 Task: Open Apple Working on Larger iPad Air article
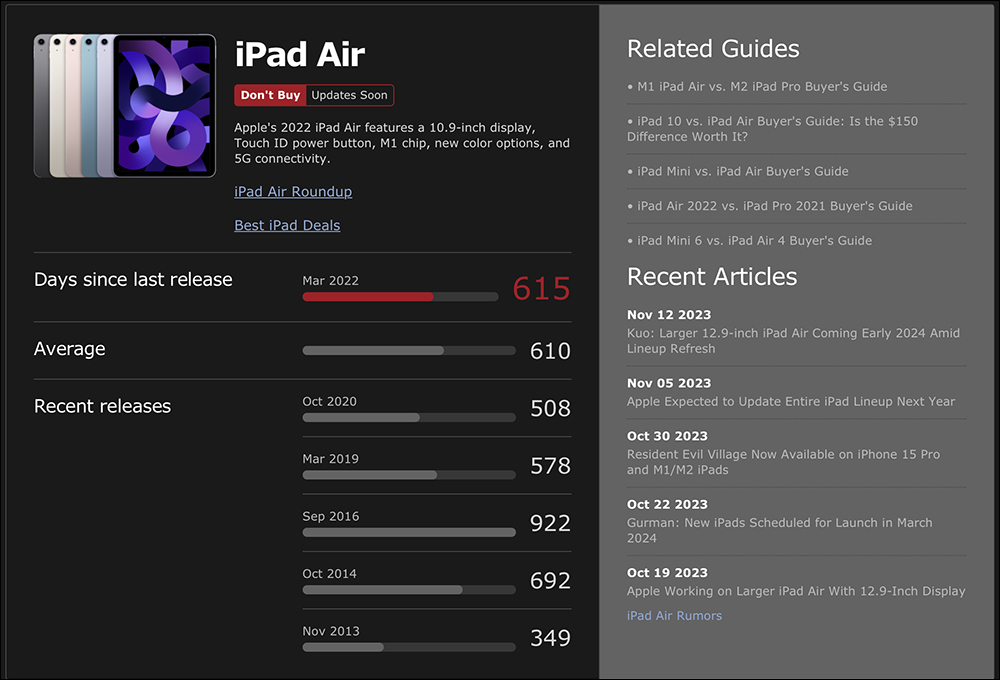coord(796,591)
